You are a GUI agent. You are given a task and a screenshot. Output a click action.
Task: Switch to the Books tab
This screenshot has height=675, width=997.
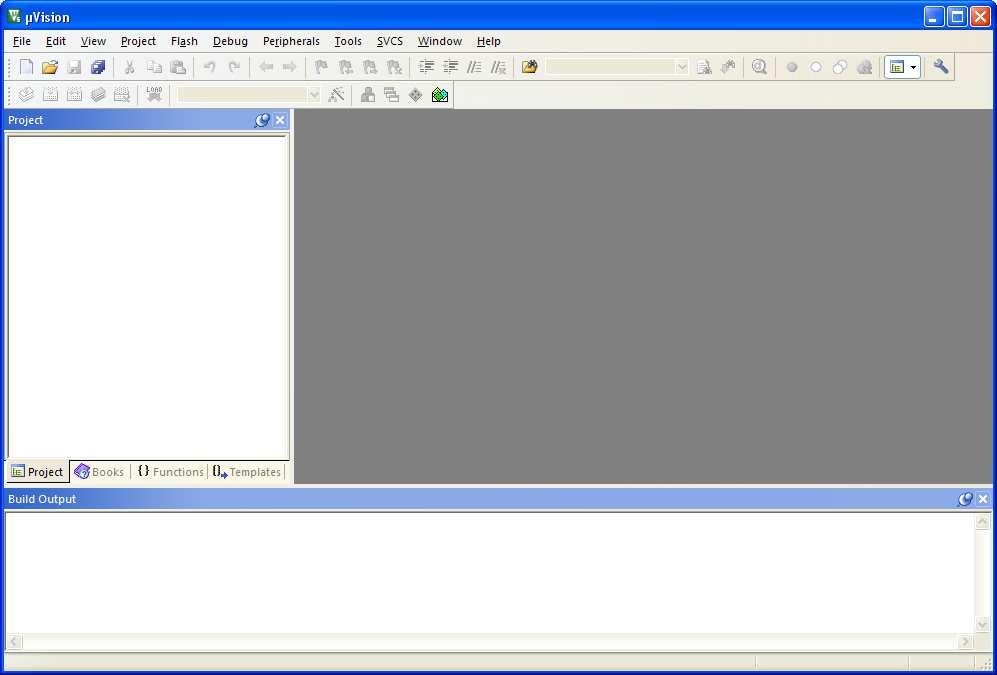pos(100,472)
